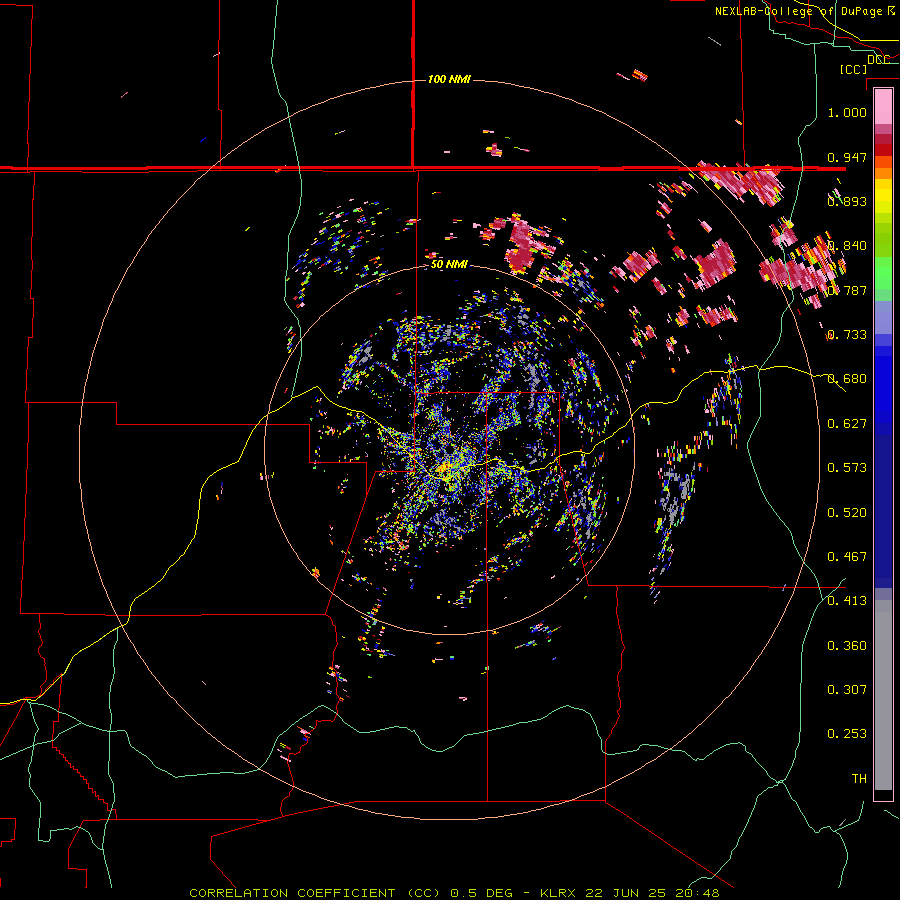900x900 pixels.
Task: Click the 0.680 scale value
Action: click(x=847, y=379)
